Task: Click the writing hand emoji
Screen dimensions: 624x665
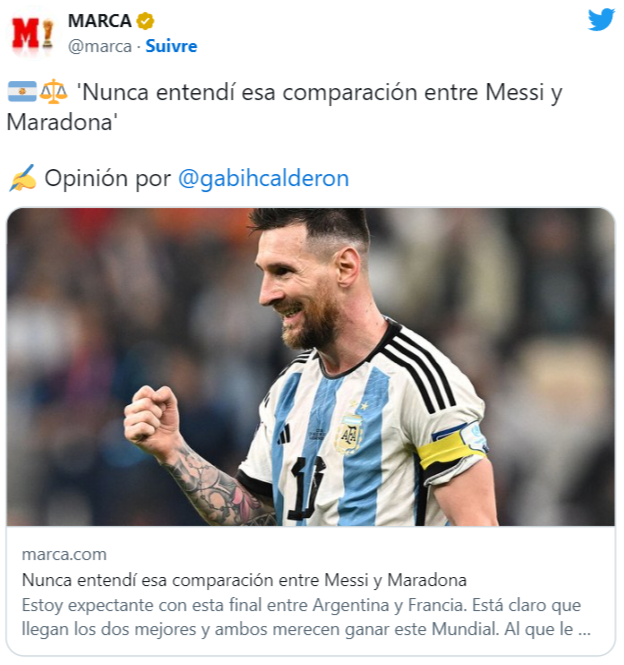Action: tap(23, 178)
